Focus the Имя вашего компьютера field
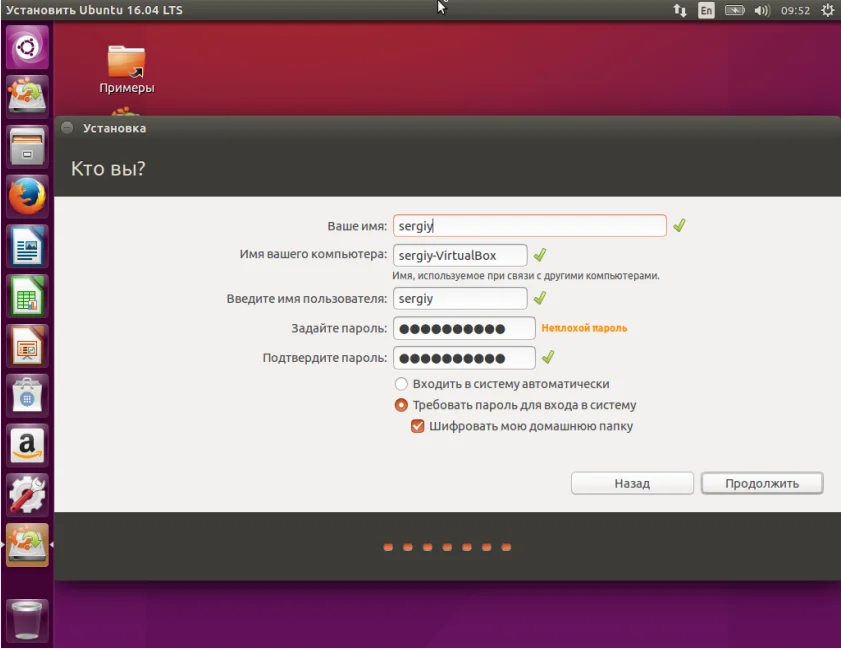Screen dimensions: 841x649 [x=460, y=255]
